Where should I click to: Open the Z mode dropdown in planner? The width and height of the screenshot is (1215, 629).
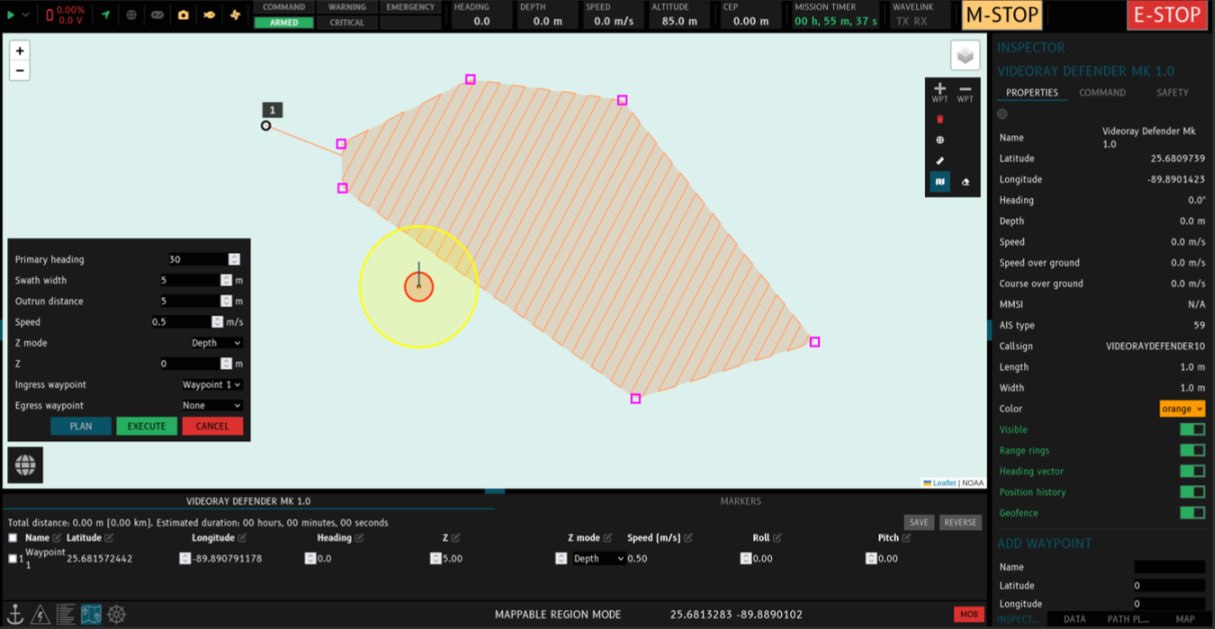click(216, 343)
